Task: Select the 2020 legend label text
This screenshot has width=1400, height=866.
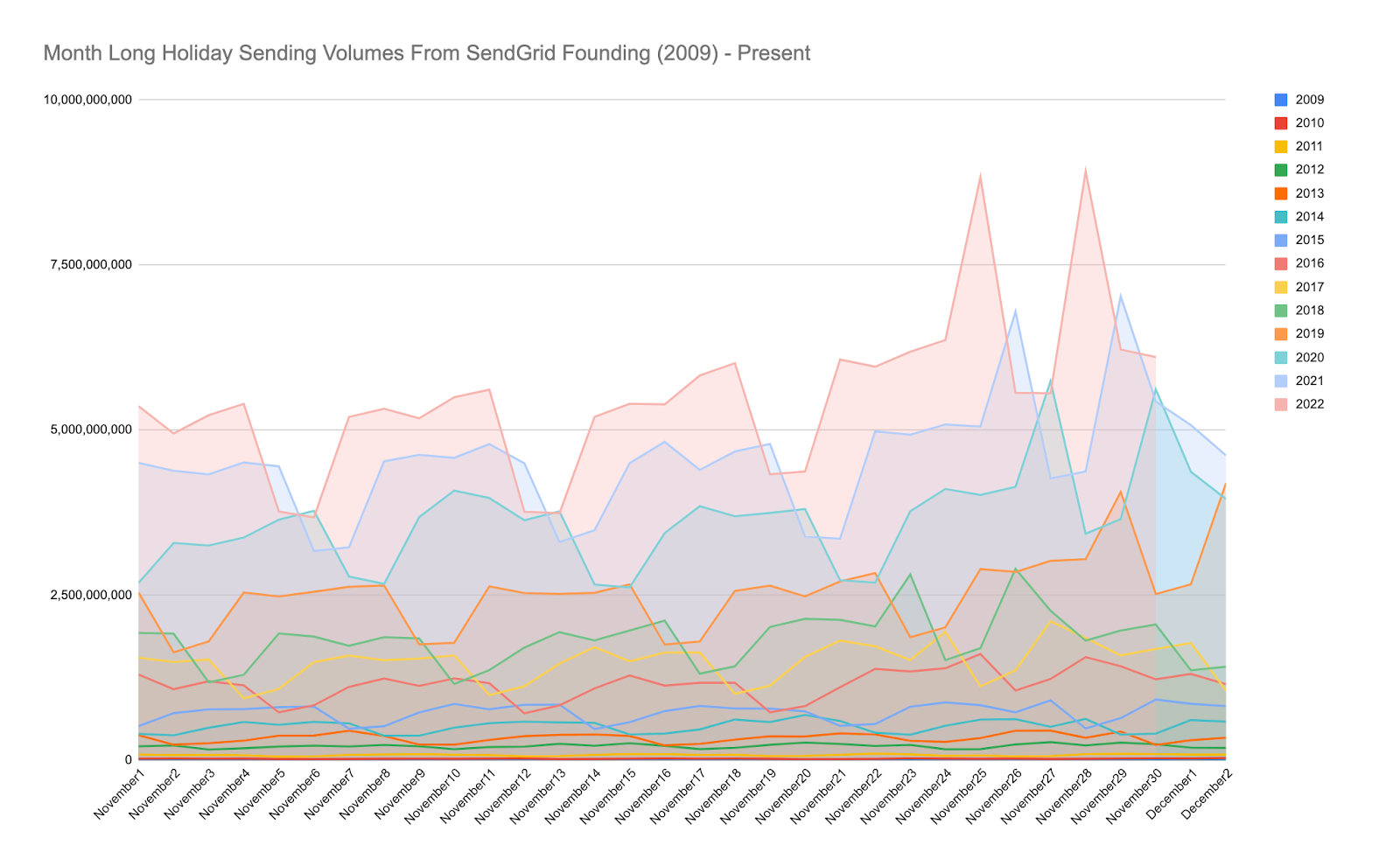Action: pyautogui.click(x=1310, y=358)
